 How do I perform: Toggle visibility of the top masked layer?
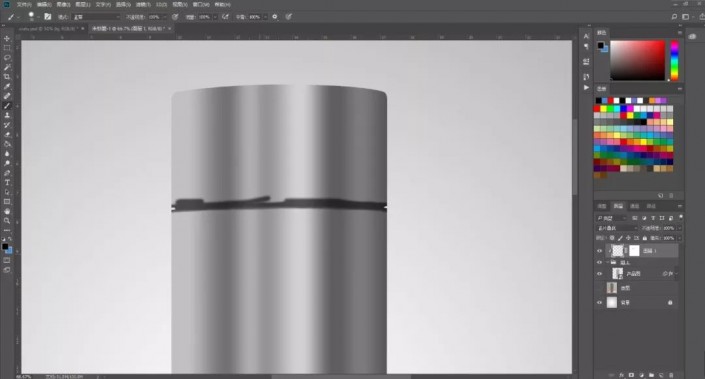click(x=599, y=251)
